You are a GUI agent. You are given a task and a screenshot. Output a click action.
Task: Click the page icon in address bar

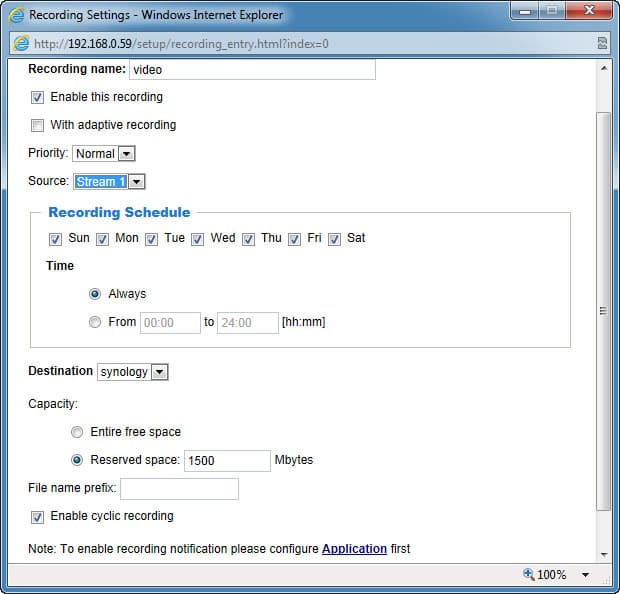click(x=21, y=43)
